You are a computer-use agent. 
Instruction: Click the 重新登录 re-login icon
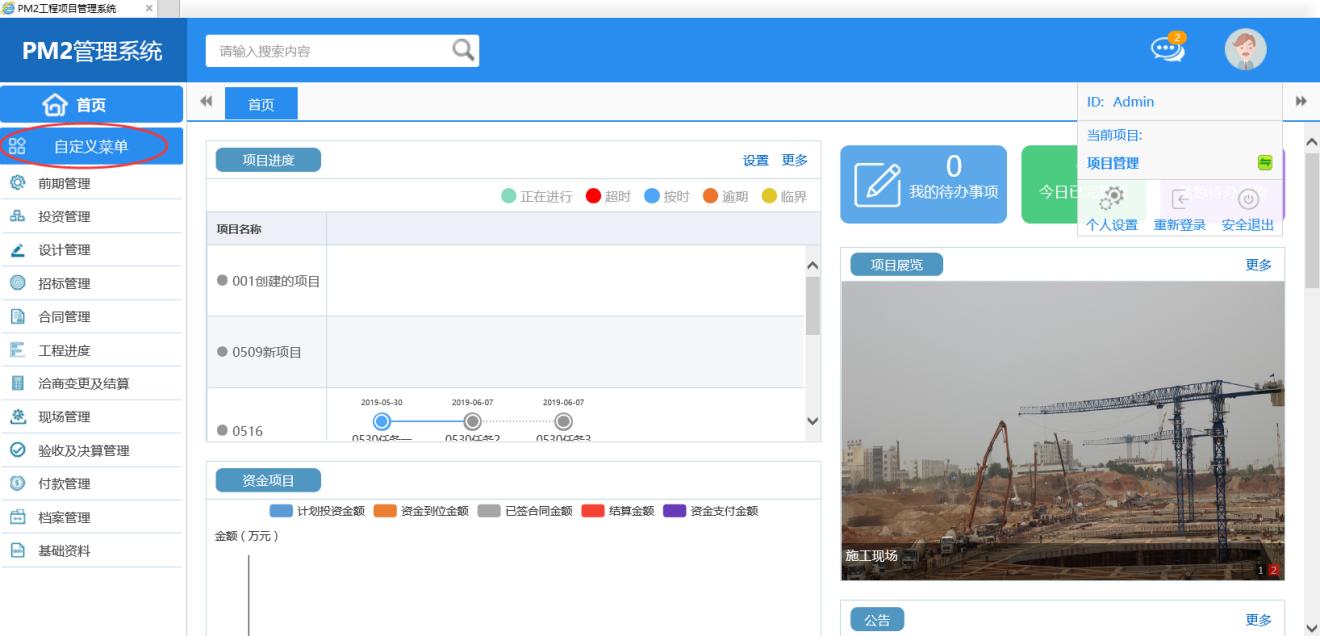1179,199
